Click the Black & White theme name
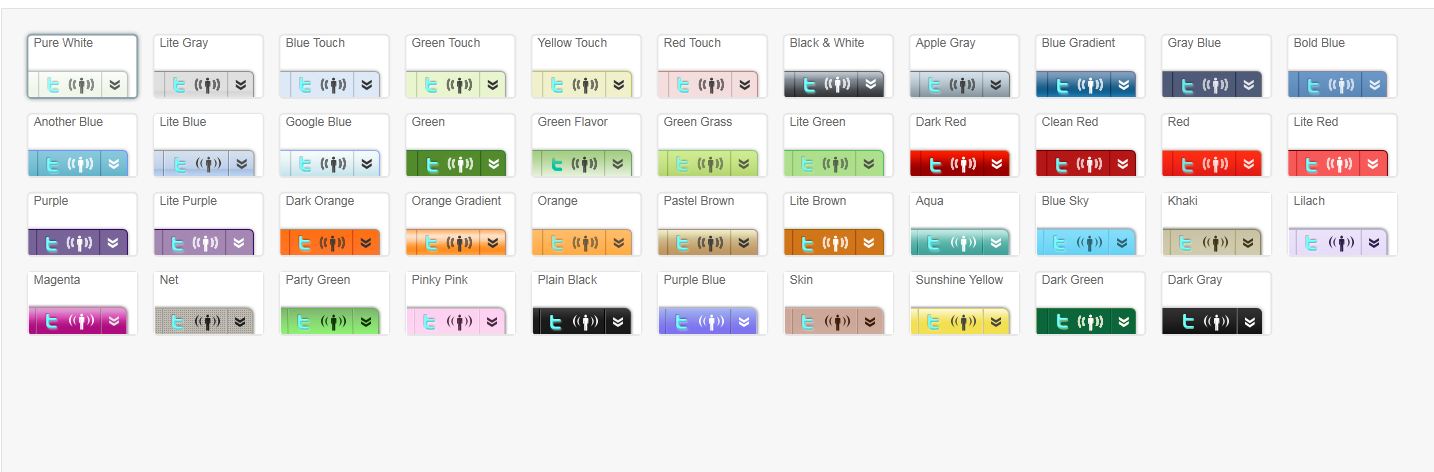1434x472 pixels. coord(826,43)
